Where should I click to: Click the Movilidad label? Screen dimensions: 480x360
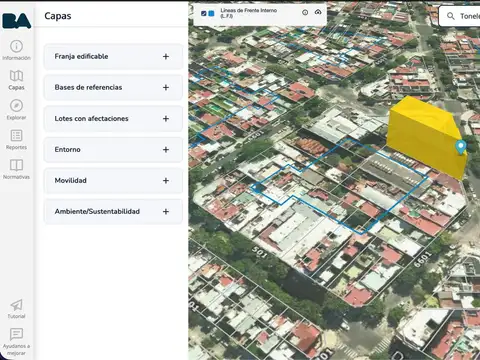(70, 181)
